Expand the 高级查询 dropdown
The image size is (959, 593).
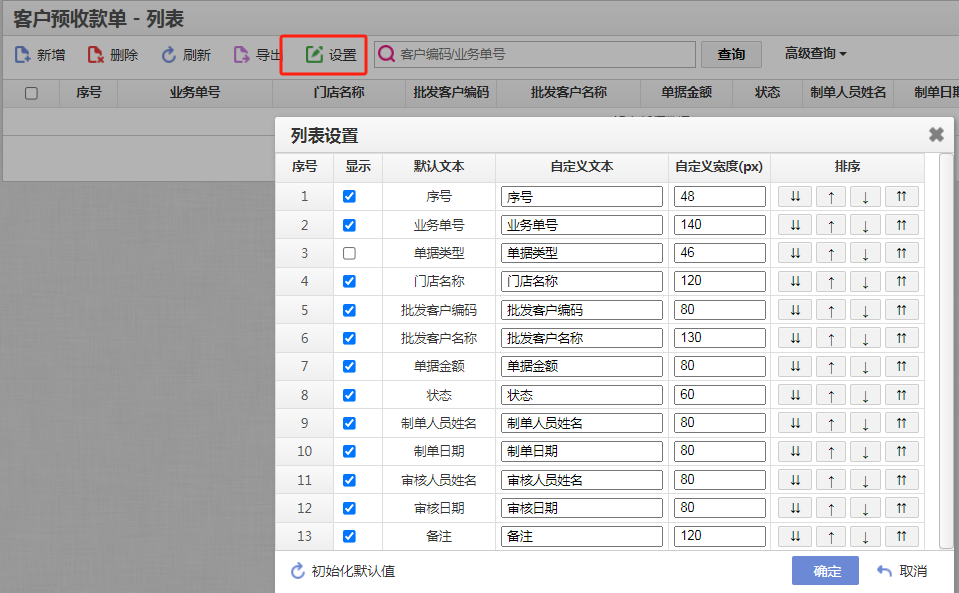pyautogui.click(x=815, y=54)
